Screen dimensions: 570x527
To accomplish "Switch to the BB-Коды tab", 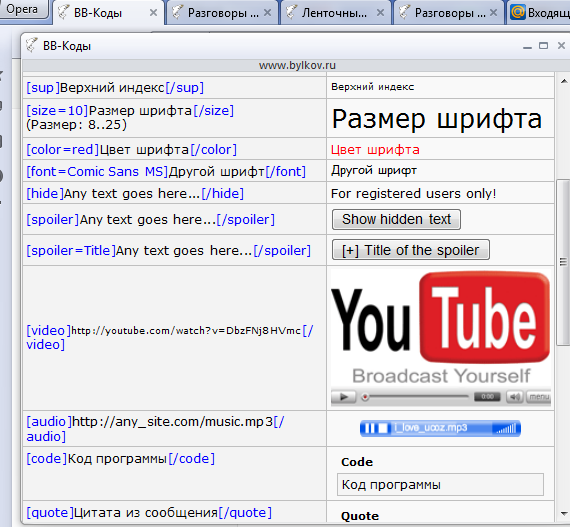I will click(x=108, y=13).
